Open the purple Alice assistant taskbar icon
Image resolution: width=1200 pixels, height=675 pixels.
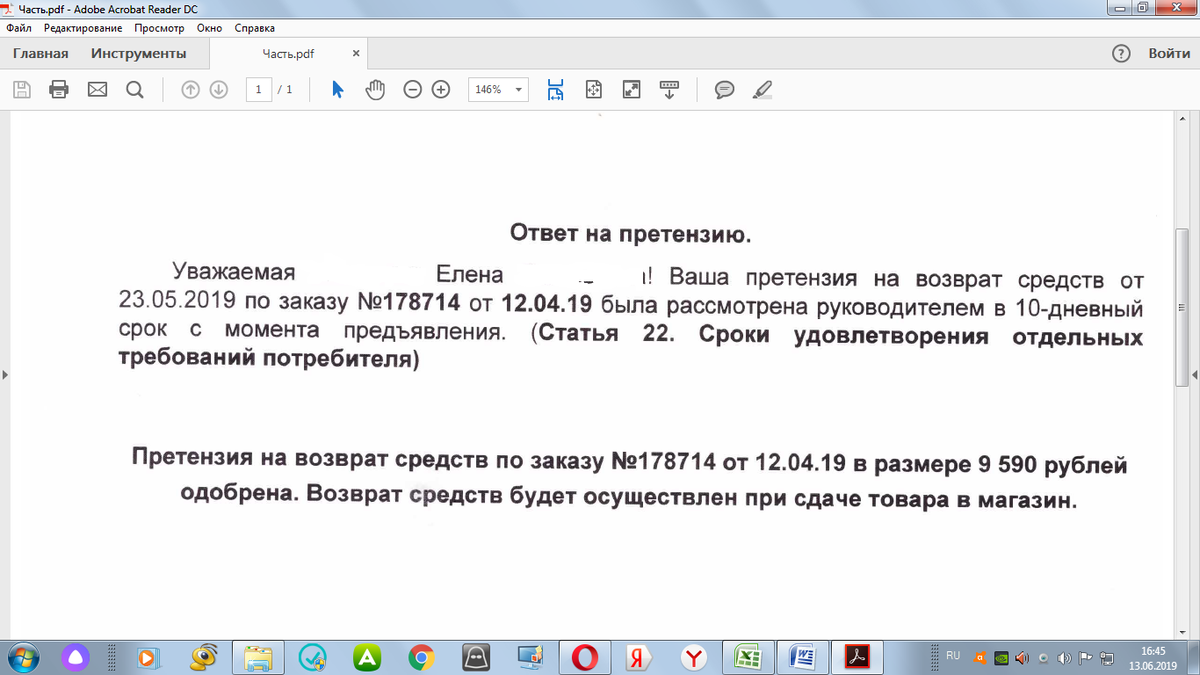tap(76, 657)
